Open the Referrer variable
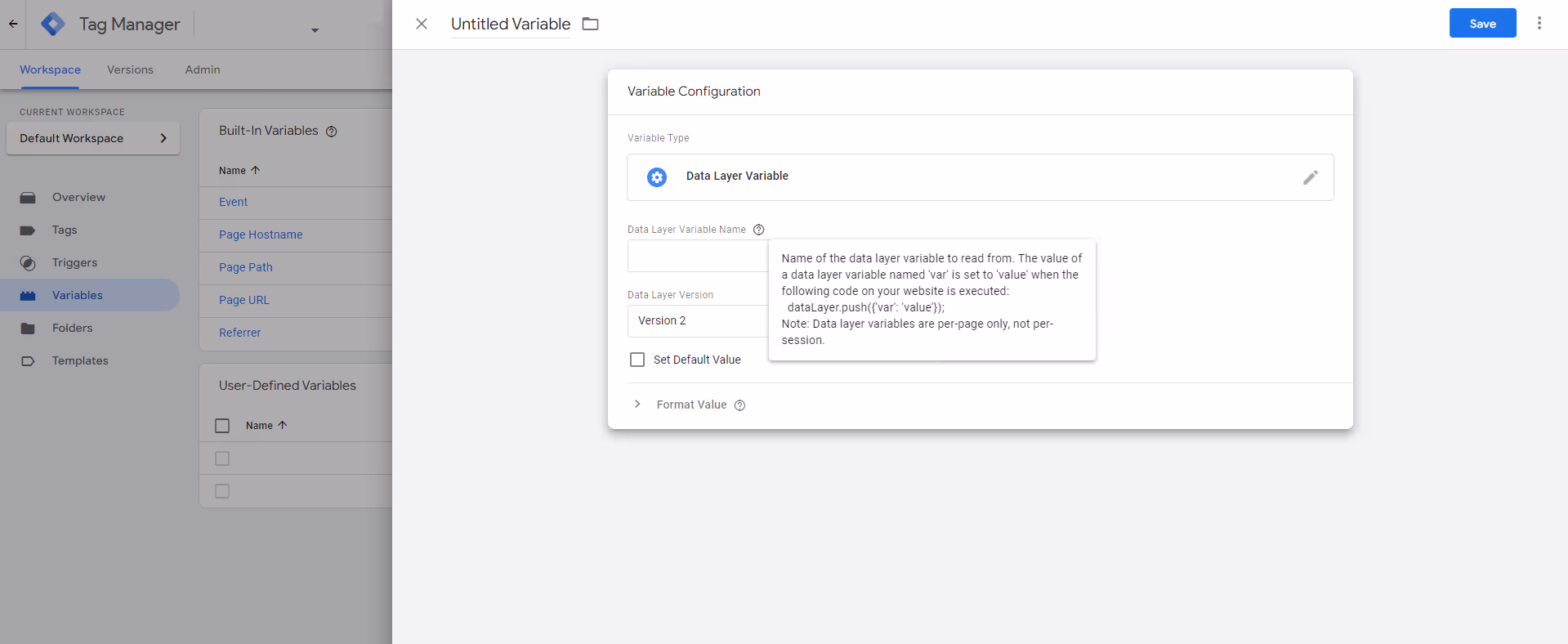1568x644 pixels. (239, 333)
